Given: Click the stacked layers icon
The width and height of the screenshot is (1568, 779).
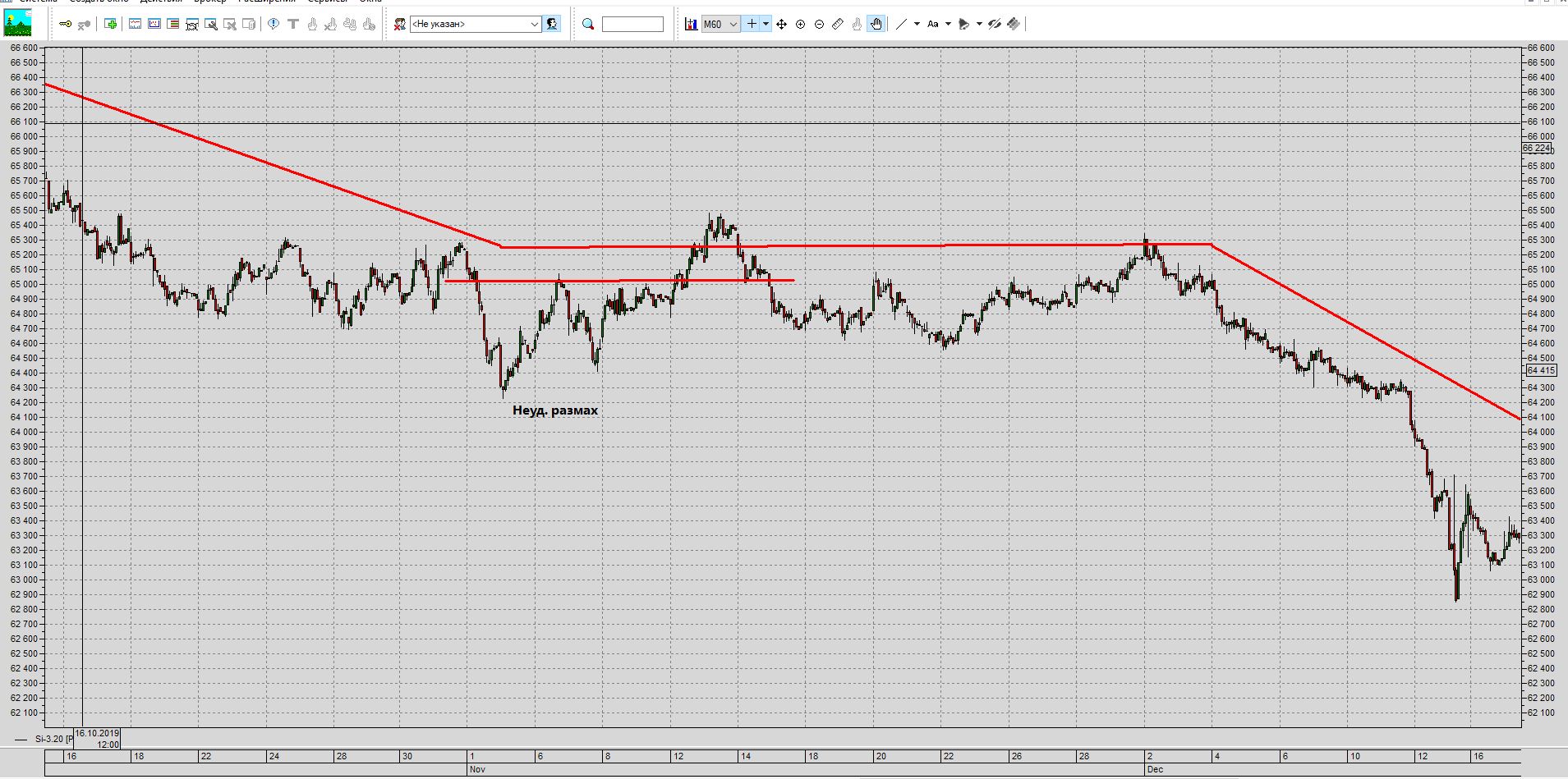Looking at the screenshot, I should pyautogui.click(x=1014, y=25).
